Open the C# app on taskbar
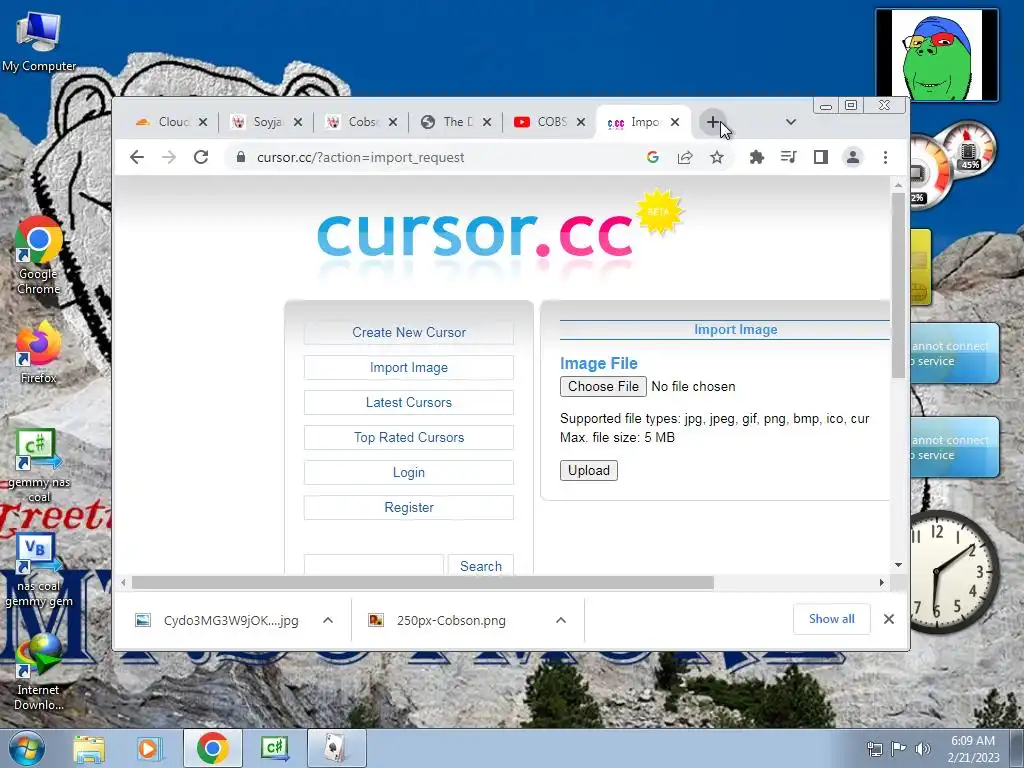The width and height of the screenshot is (1024, 768). 274,748
